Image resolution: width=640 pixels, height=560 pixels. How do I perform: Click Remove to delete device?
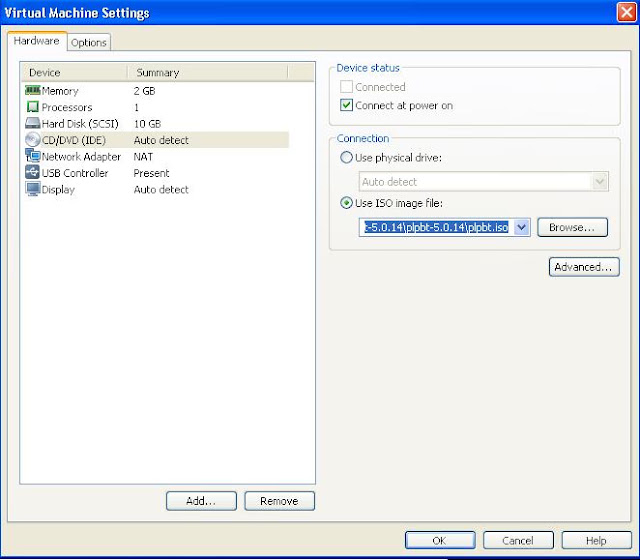[280, 501]
